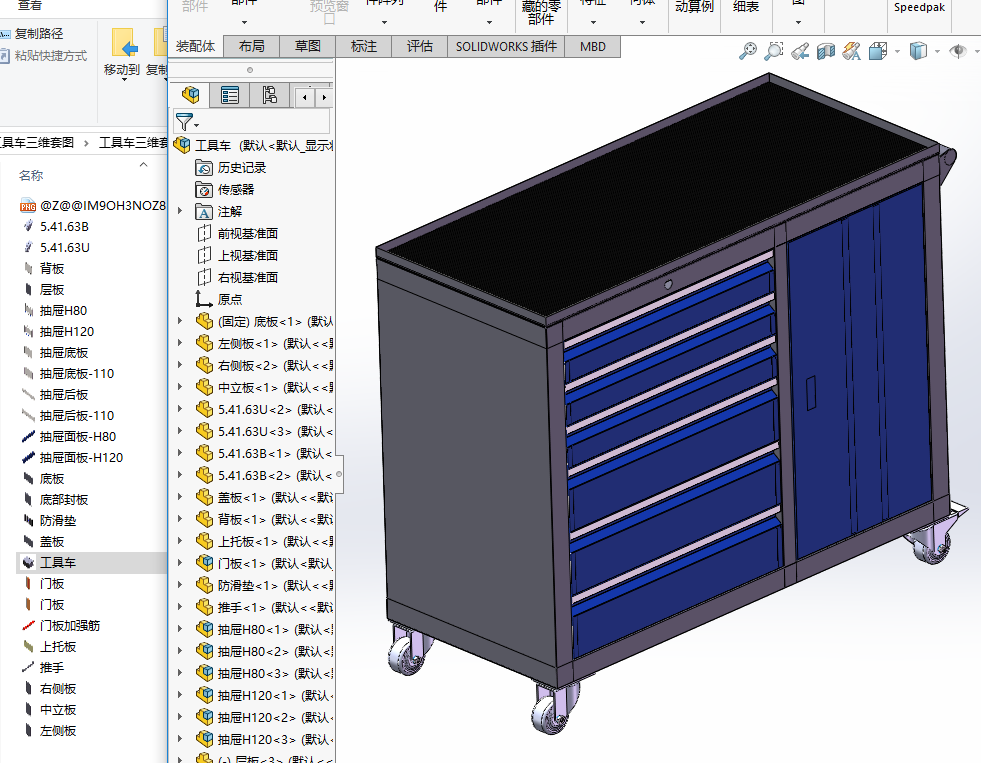Click the Previous View icon in view toolbar
Screen dimensions: 981x763
(800, 50)
